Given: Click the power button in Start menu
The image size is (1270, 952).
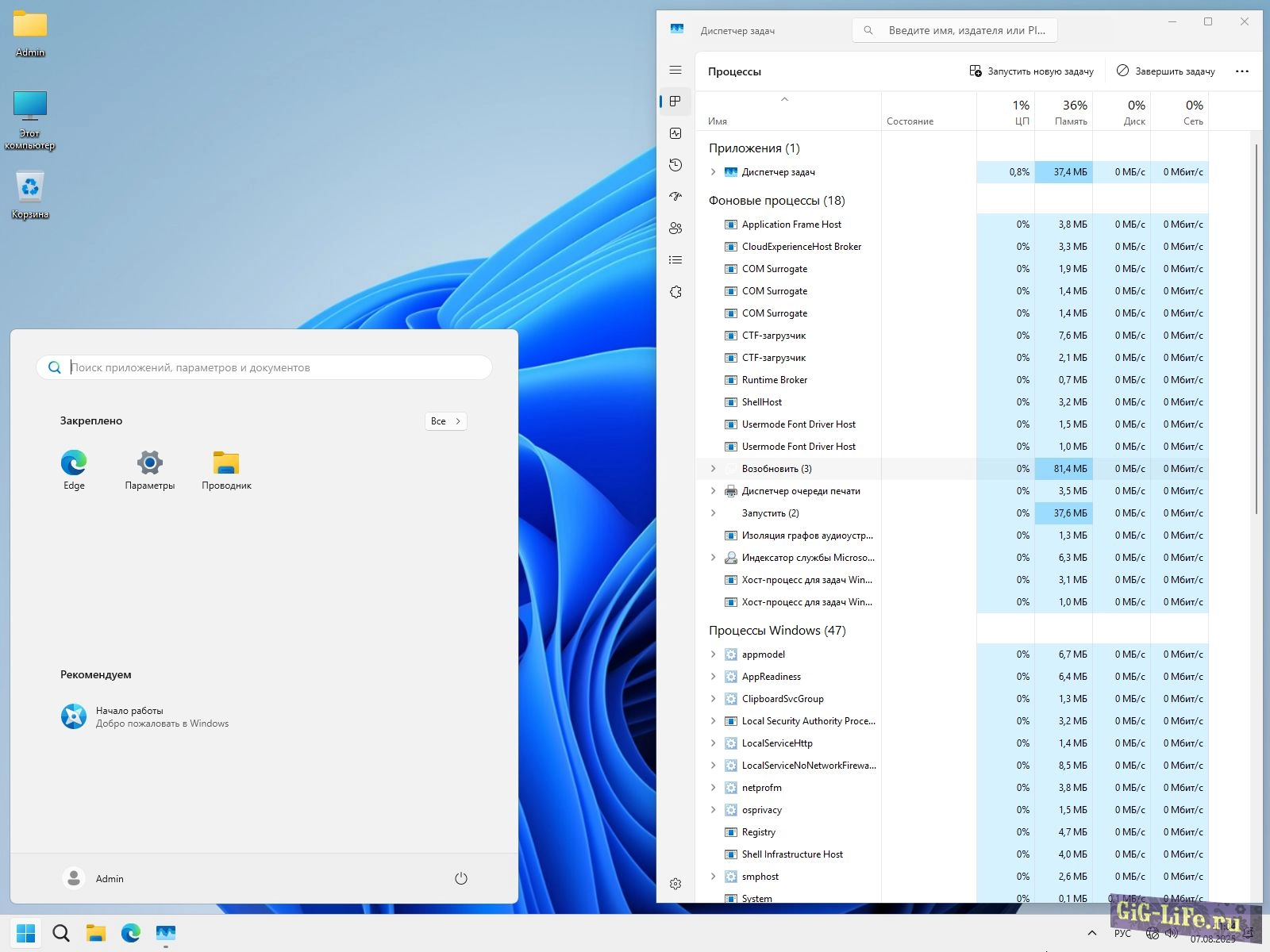Looking at the screenshot, I should 460,878.
